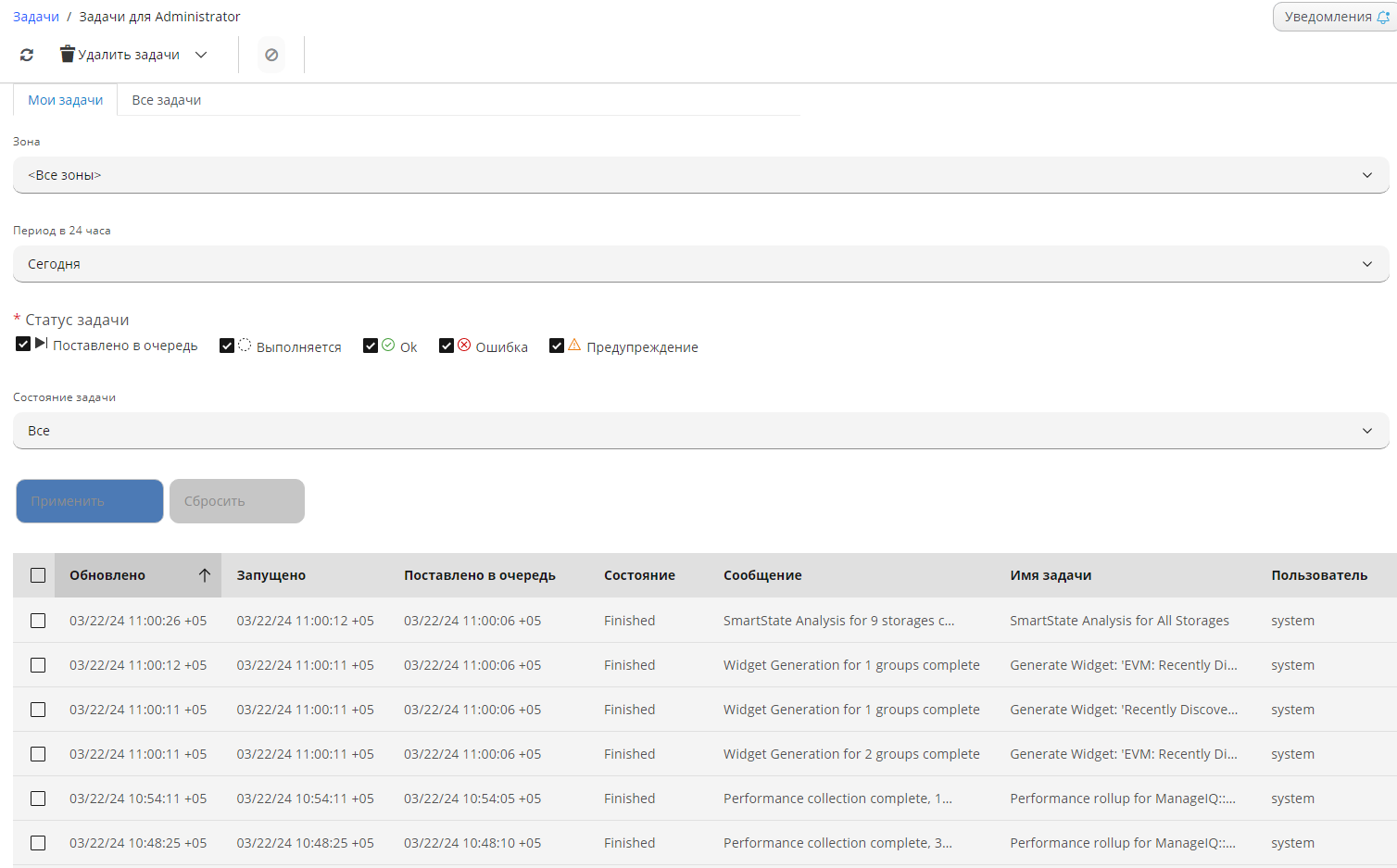1397x868 pixels.
Task: Click the red Ошибка status icon
Action: click(x=464, y=346)
